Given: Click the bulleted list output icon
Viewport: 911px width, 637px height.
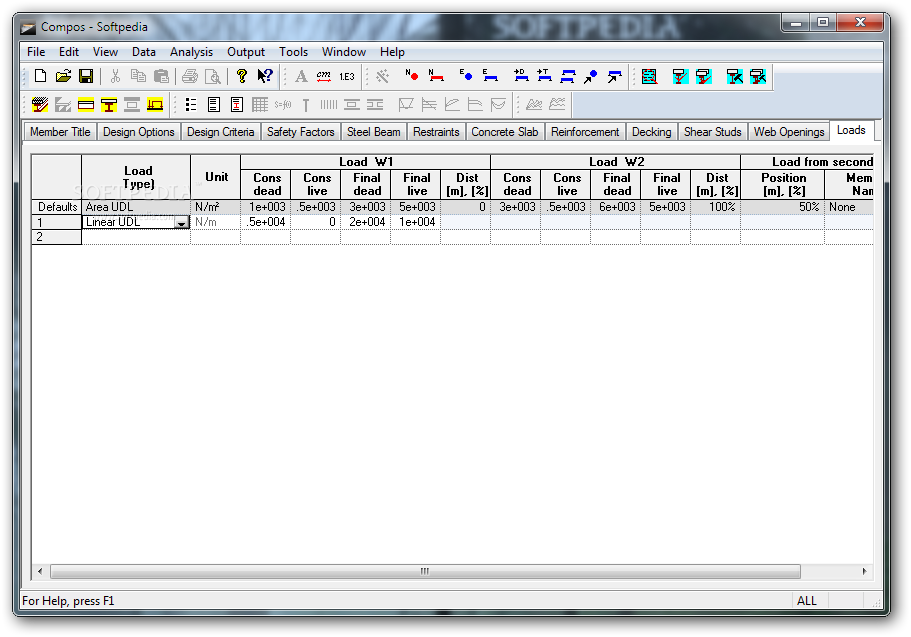Looking at the screenshot, I should pyautogui.click(x=191, y=105).
